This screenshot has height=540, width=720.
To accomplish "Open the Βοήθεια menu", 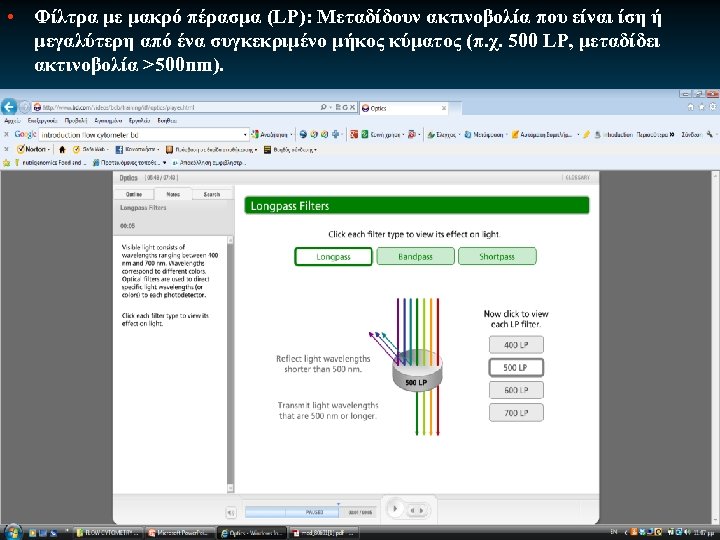I will (167, 121).
